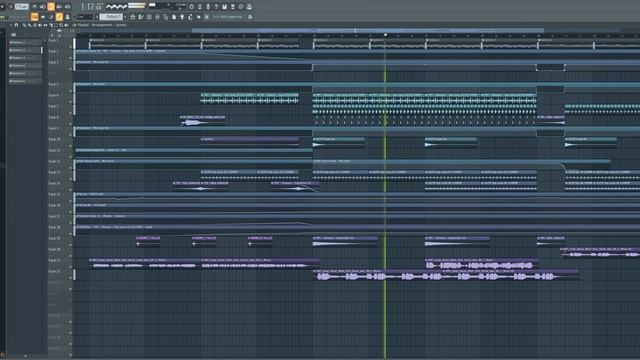The height and width of the screenshot is (360, 640).
Task: Arm the red record button
Action: (x=11, y=7)
